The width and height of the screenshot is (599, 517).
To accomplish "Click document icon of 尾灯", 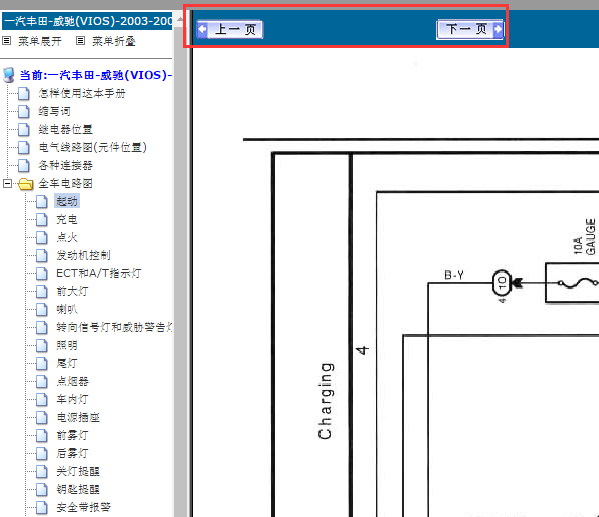I will coord(42,363).
